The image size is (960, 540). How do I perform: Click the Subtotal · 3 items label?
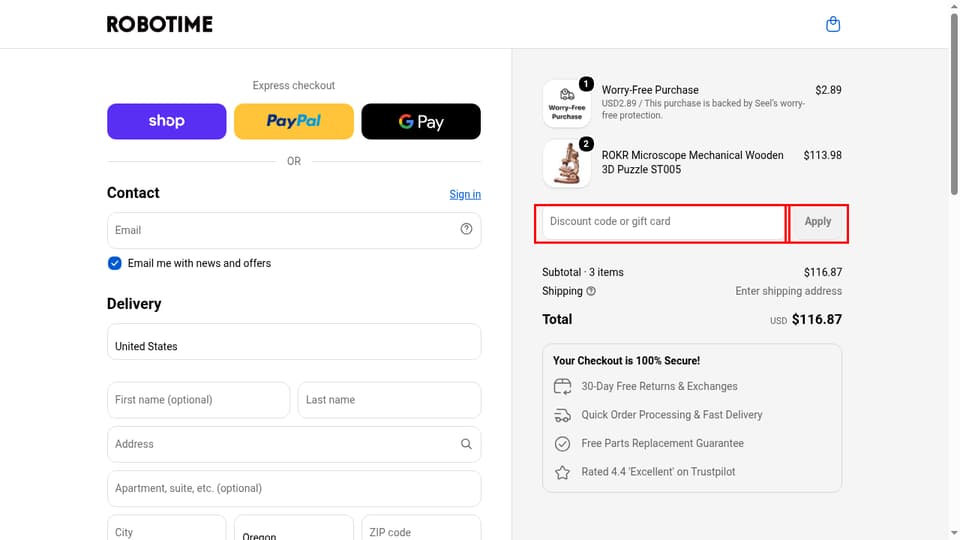(x=583, y=272)
